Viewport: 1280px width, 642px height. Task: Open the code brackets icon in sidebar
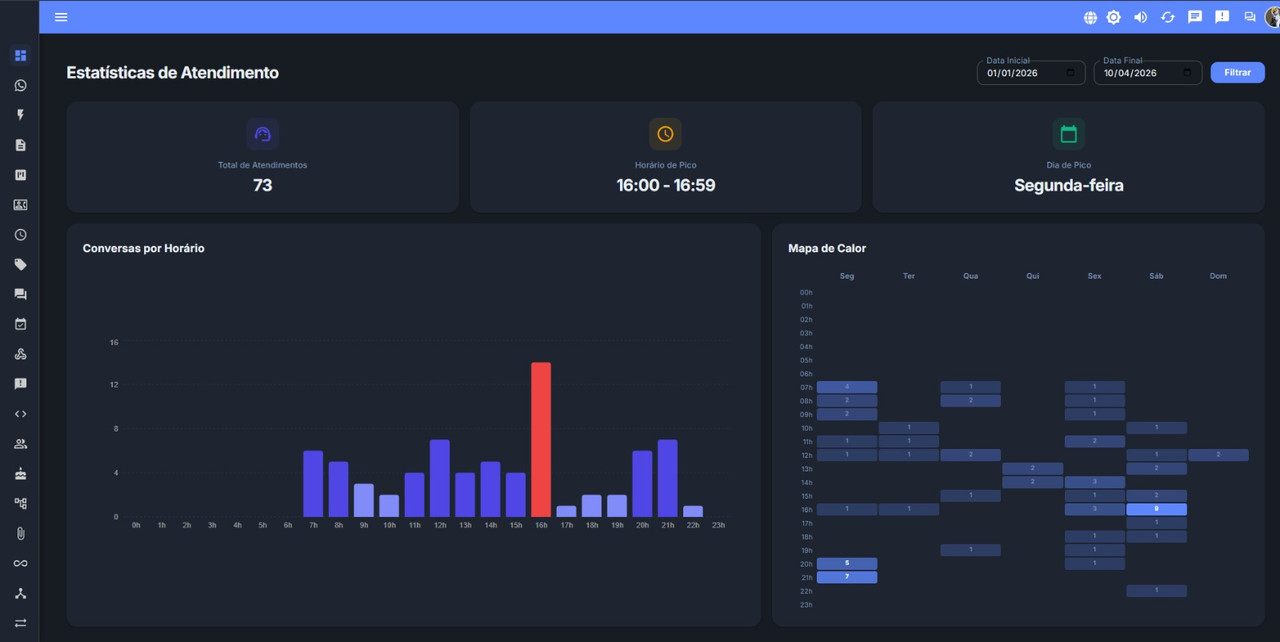20,414
